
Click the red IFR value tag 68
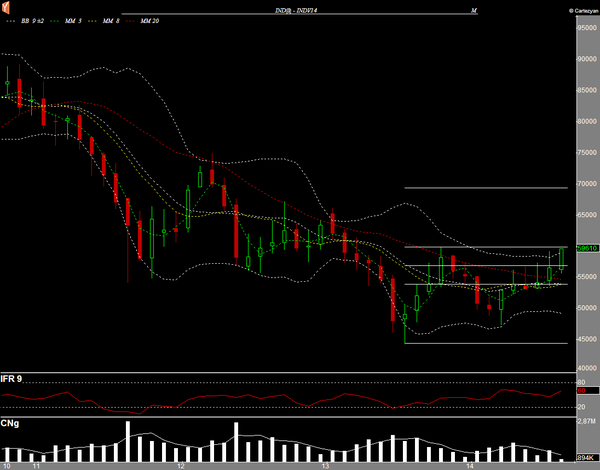click(580, 390)
